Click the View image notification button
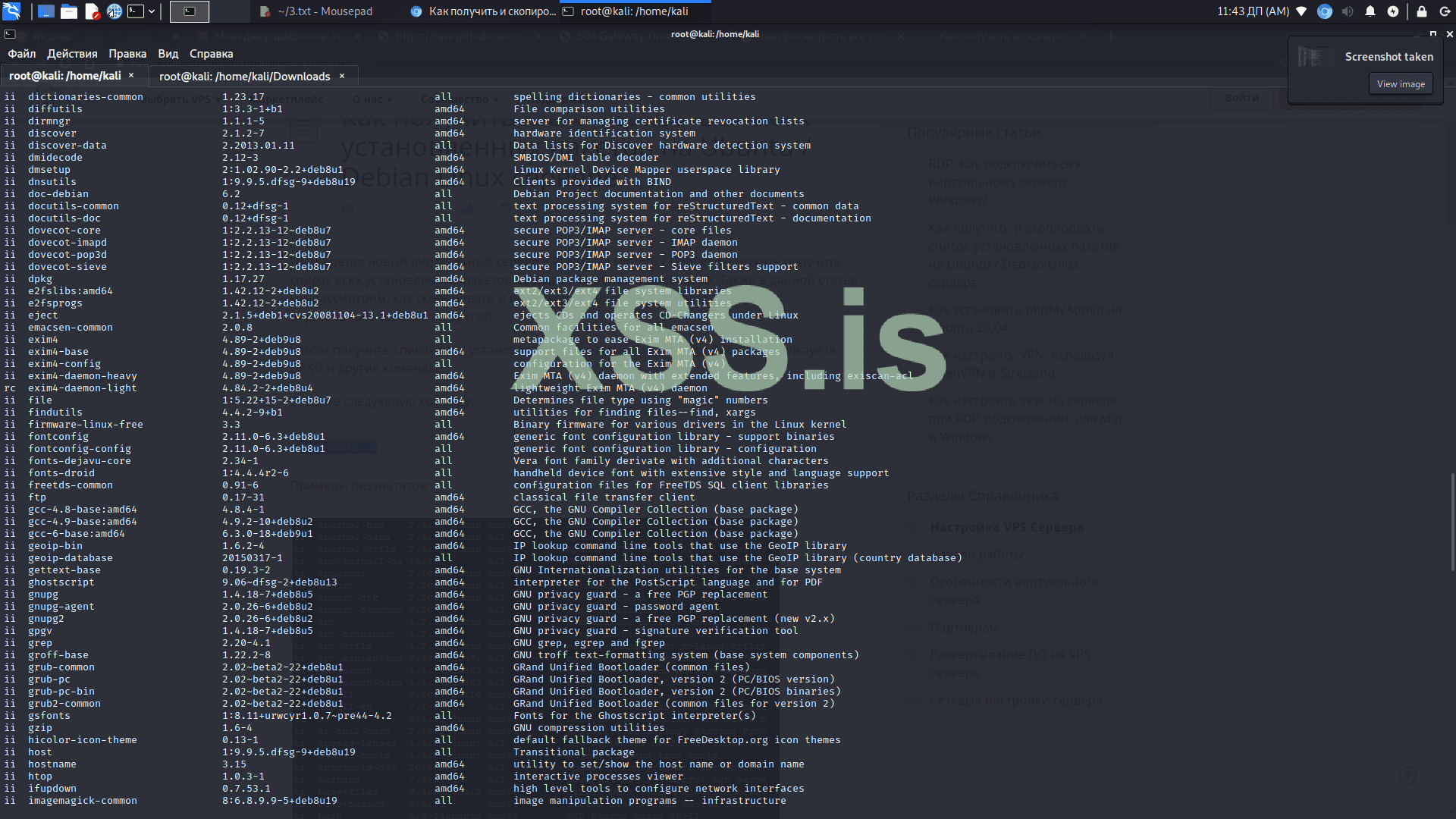This screenshot has height=819, width=1456. point(1400,83)
